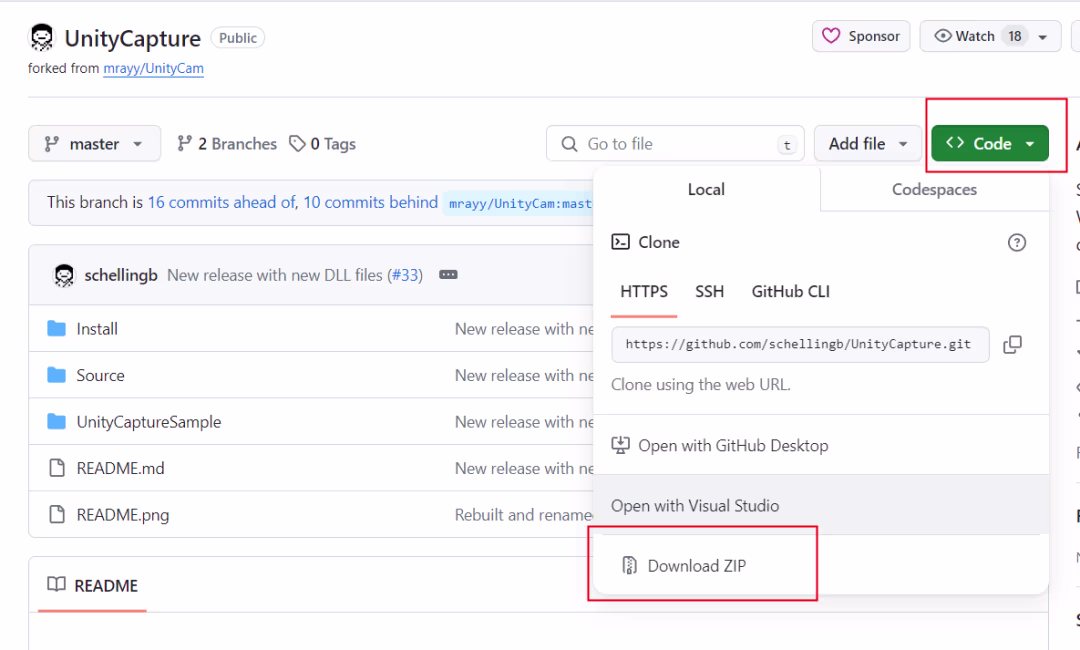Click the Sponsor heart button
The width and height of the screenshot is (1080, 650).
pos(861,36)
